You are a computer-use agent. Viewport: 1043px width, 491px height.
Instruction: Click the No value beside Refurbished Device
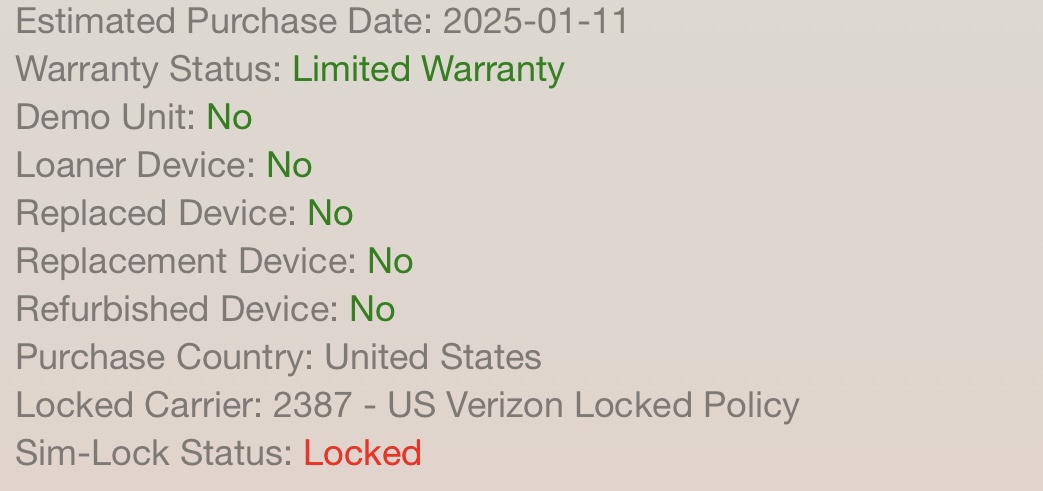[x=372, y=309]
